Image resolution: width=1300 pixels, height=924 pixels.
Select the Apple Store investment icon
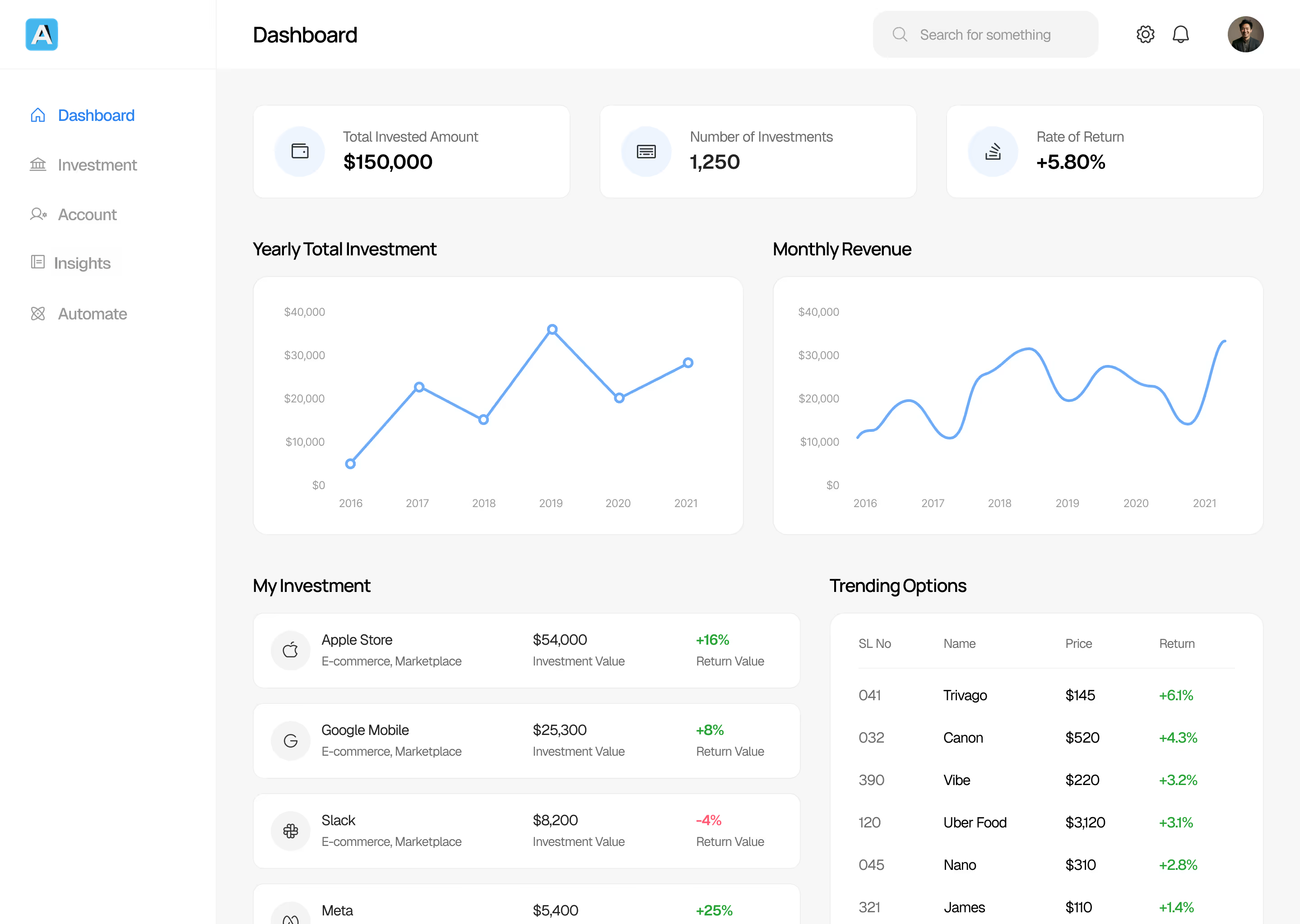pos(290,650)
